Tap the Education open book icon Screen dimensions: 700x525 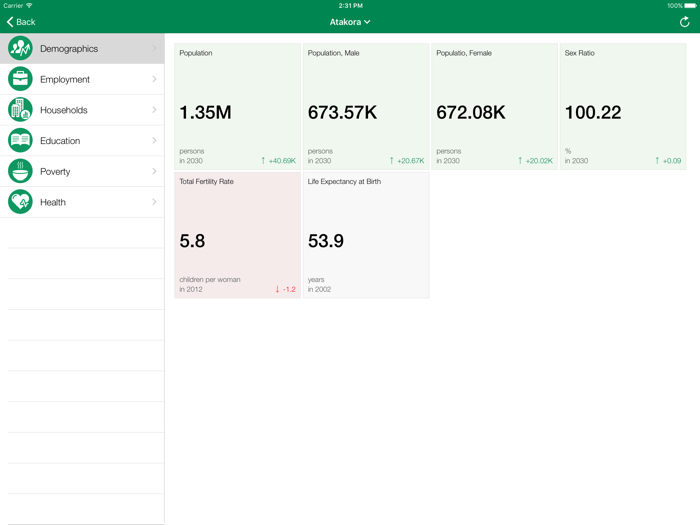pos(20,141)
